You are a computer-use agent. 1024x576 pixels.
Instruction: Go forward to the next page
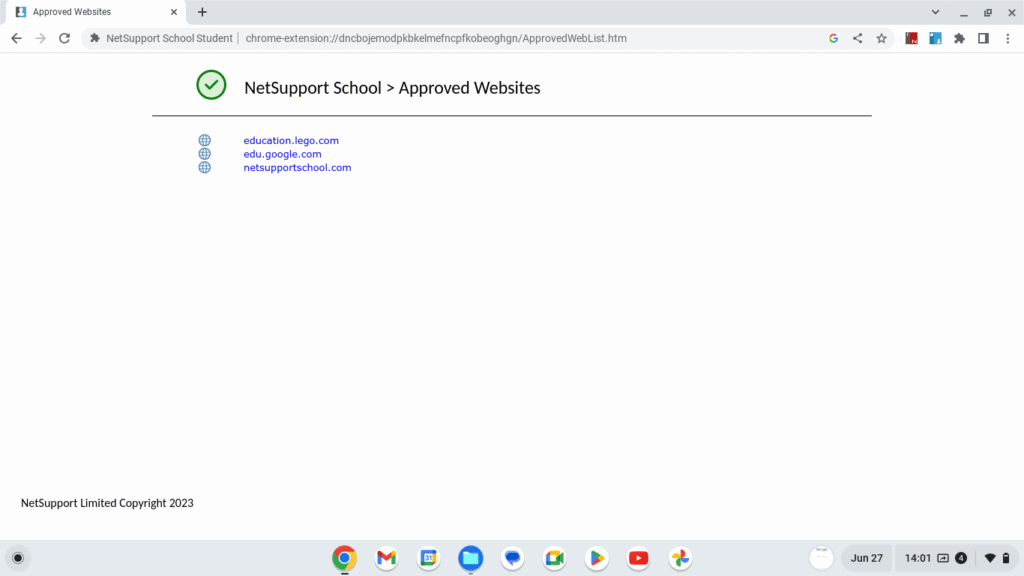[40, 39]
